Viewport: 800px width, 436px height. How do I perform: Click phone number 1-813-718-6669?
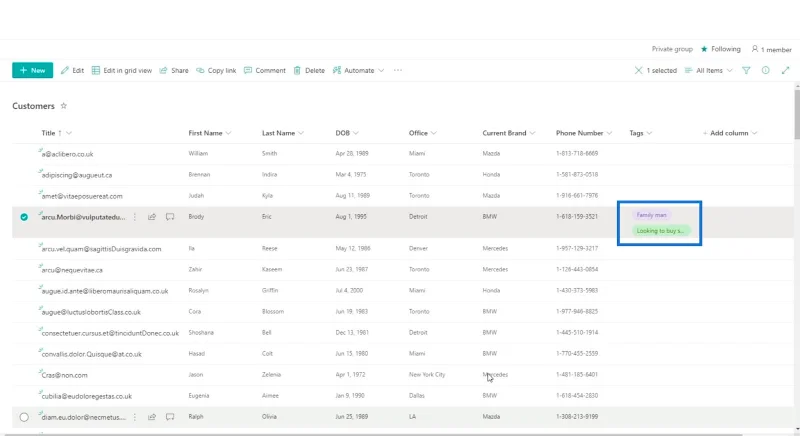pyautogui.click(x=577, y=153)
